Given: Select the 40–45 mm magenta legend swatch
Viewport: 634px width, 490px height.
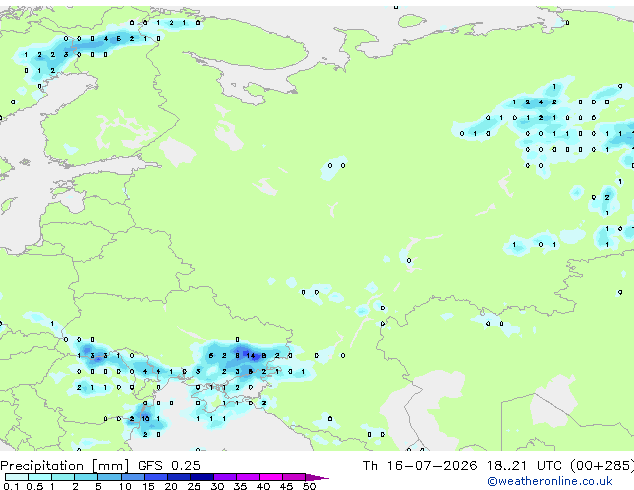Looking at the screenshot, I should [x=271, y=477].
